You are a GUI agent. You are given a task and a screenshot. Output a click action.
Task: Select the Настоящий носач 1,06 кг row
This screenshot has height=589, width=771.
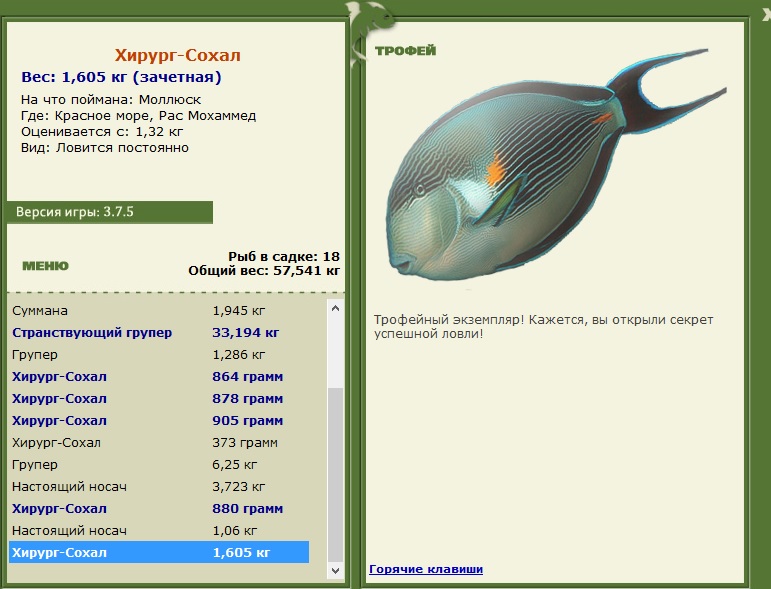click(x=159, y=530)
